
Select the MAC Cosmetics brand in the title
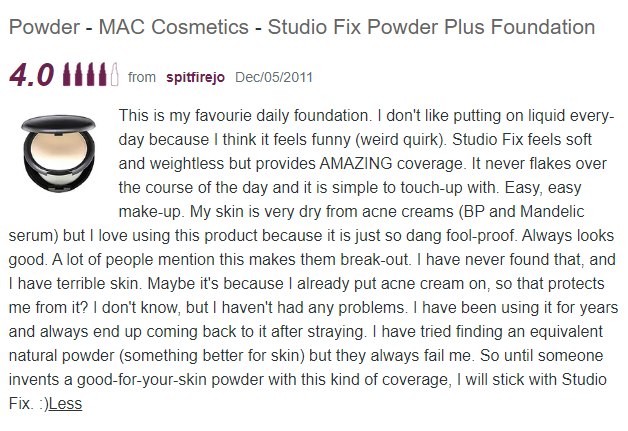click(x=174, y=27)
